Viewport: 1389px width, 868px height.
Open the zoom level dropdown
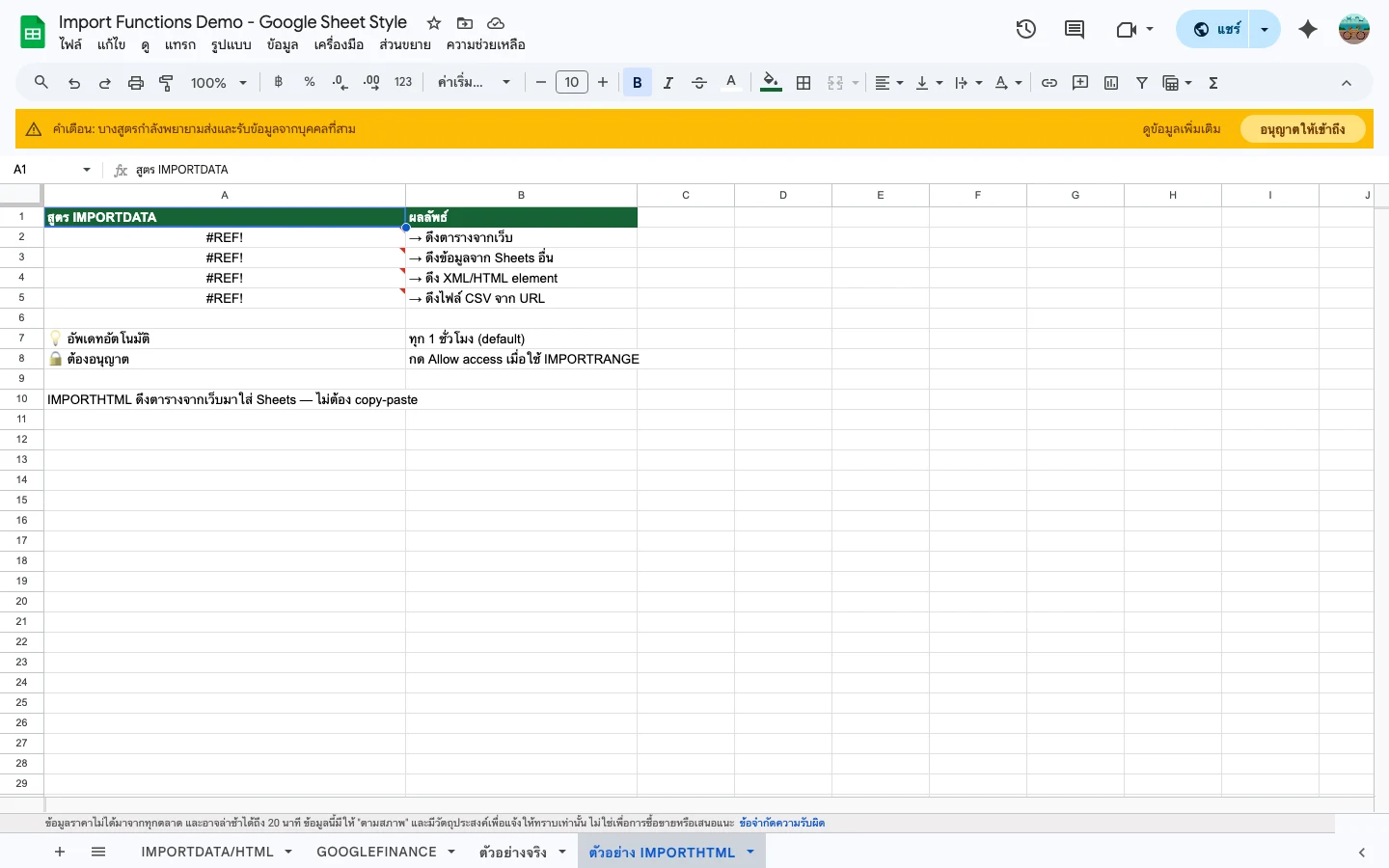click(x=217, y=83)
